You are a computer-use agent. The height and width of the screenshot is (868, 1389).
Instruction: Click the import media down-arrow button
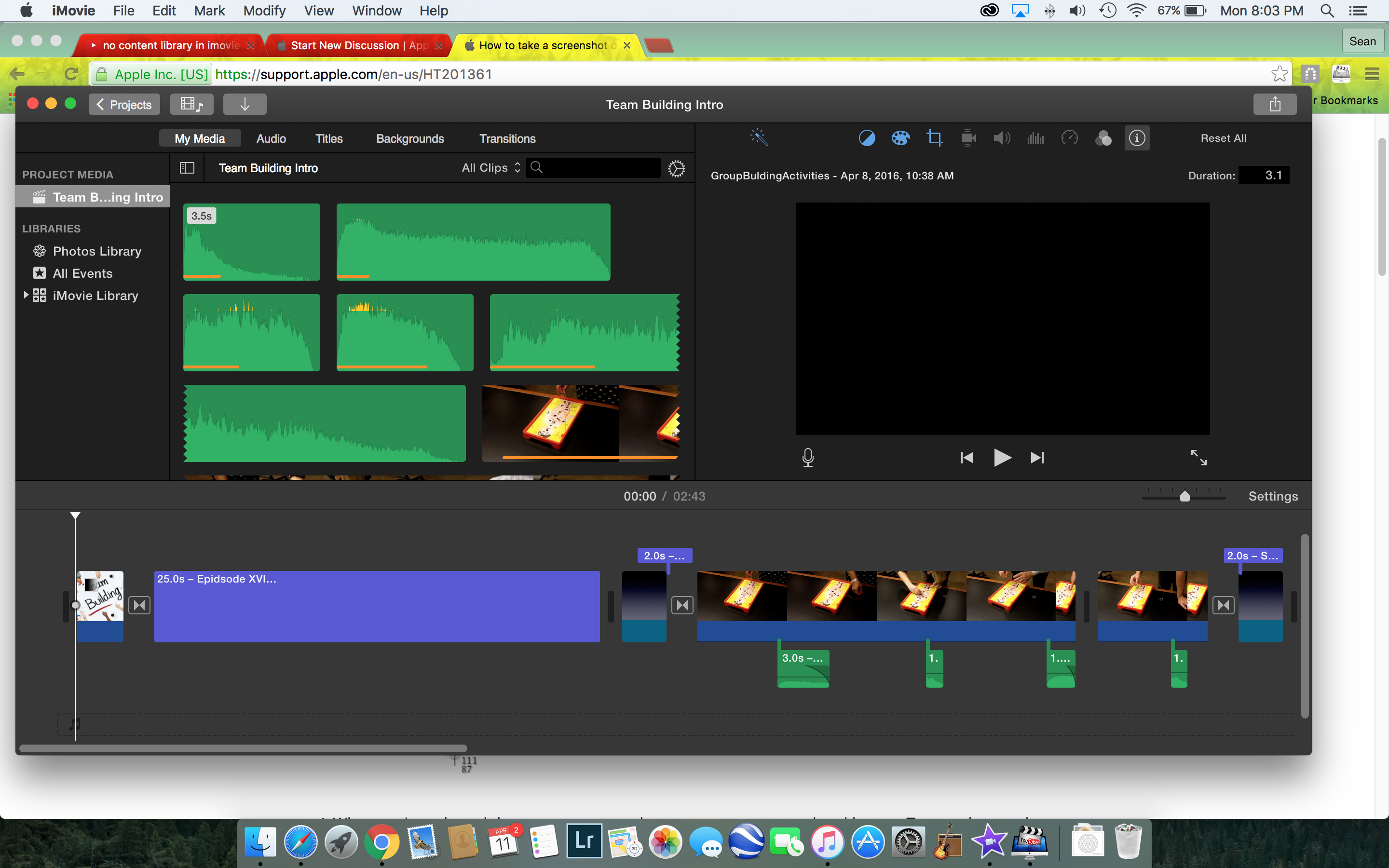[x=245, y=105]
